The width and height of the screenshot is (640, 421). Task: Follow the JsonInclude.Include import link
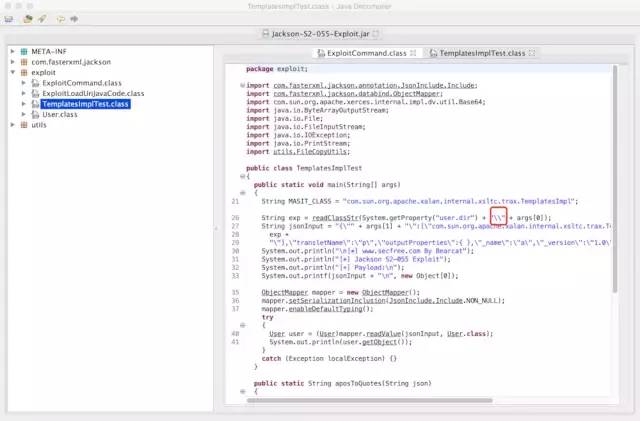tap(375, 85)
